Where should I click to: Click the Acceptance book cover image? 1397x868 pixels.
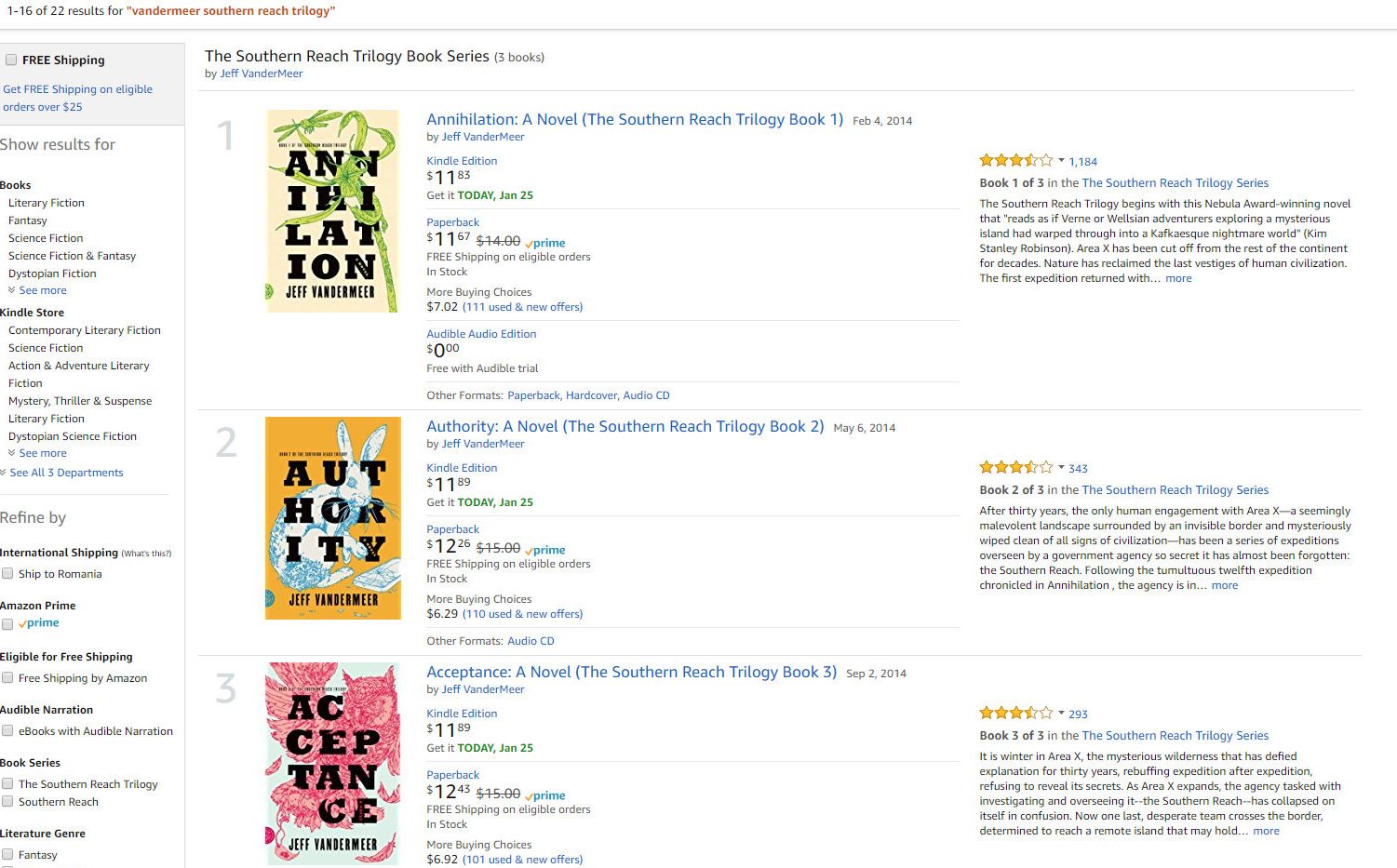click(x=332, y=763)
